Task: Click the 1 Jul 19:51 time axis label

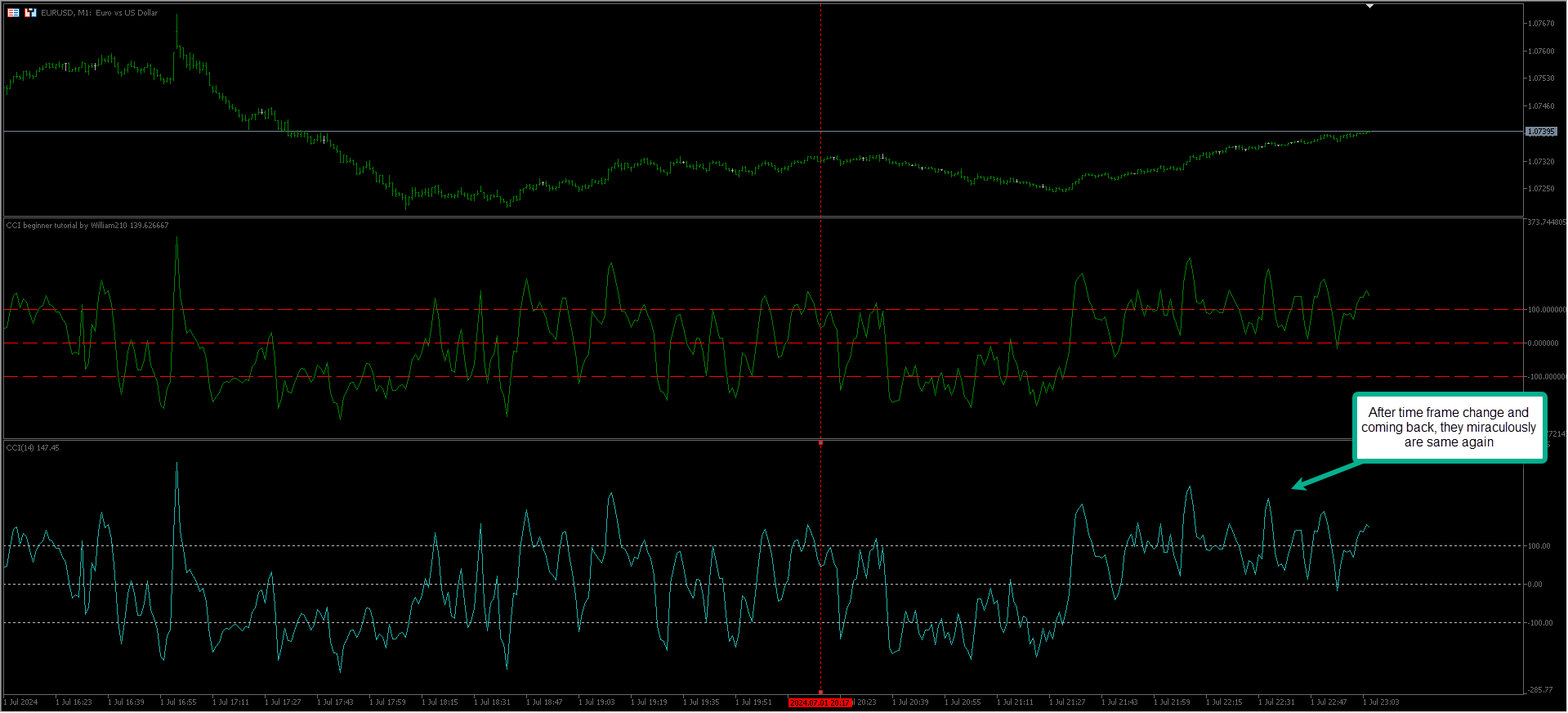Action: [753, 702]
